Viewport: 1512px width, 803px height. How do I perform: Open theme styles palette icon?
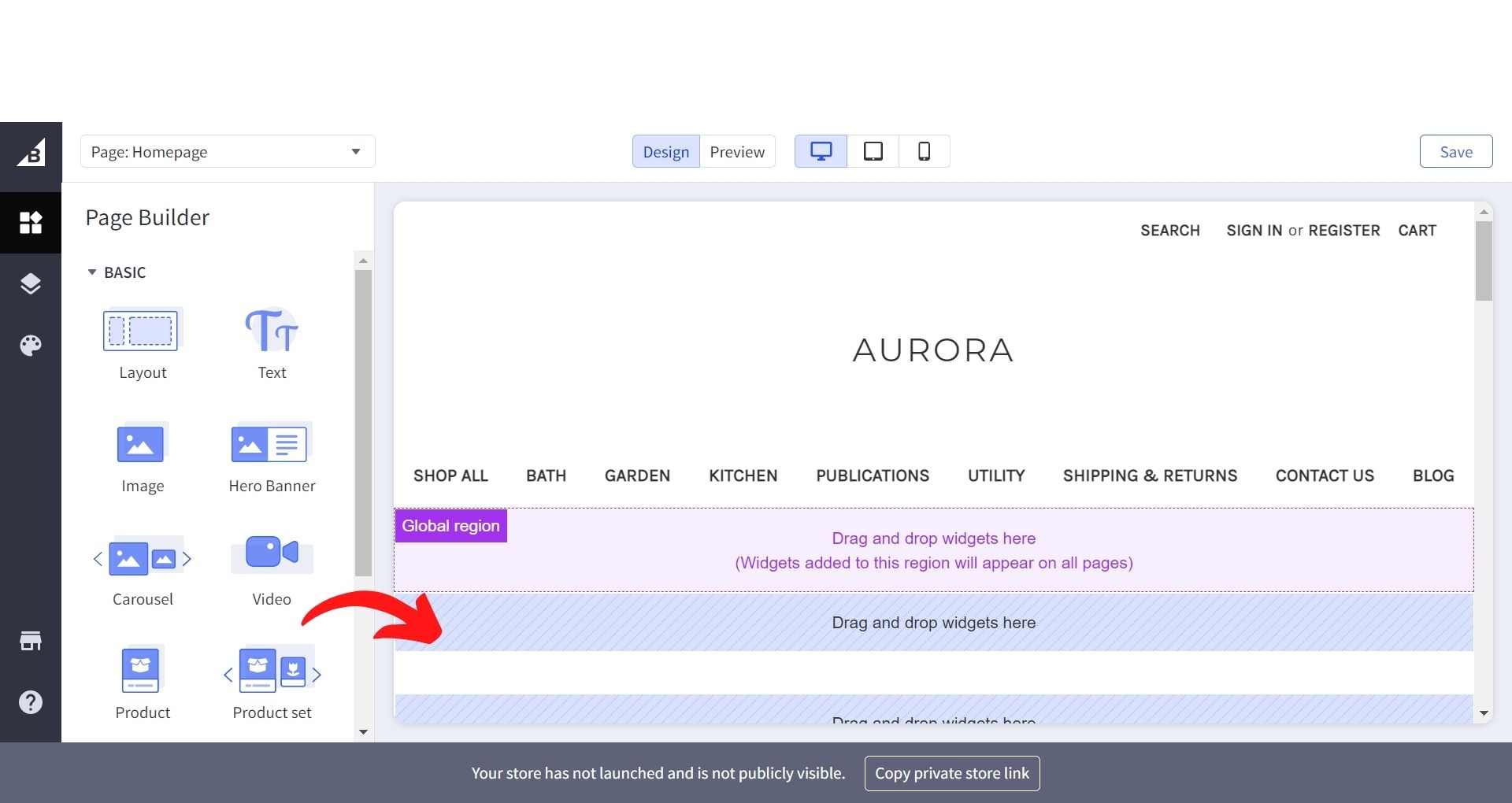[31, 345]
